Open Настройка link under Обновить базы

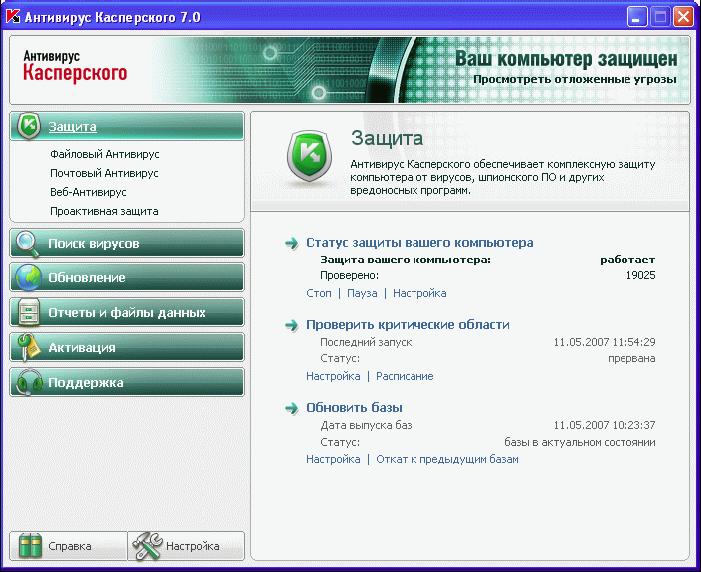(333, 460)
